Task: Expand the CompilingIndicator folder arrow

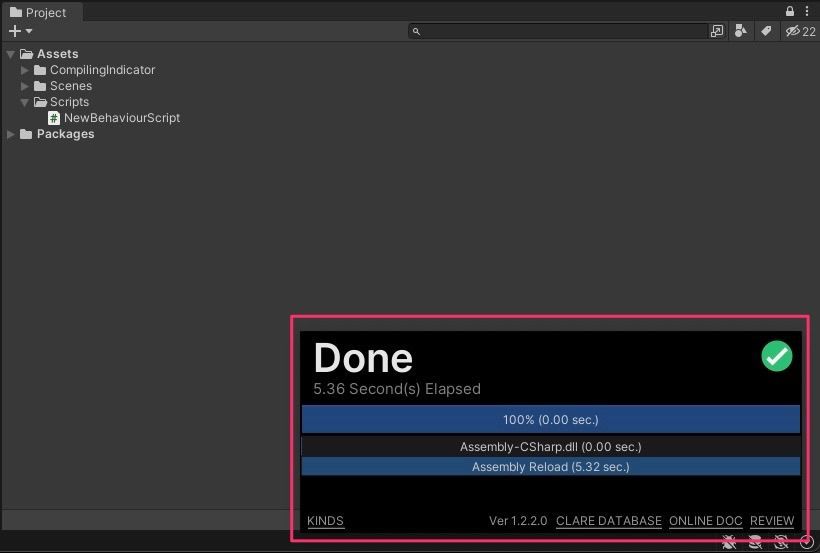Action: (25, 70)
